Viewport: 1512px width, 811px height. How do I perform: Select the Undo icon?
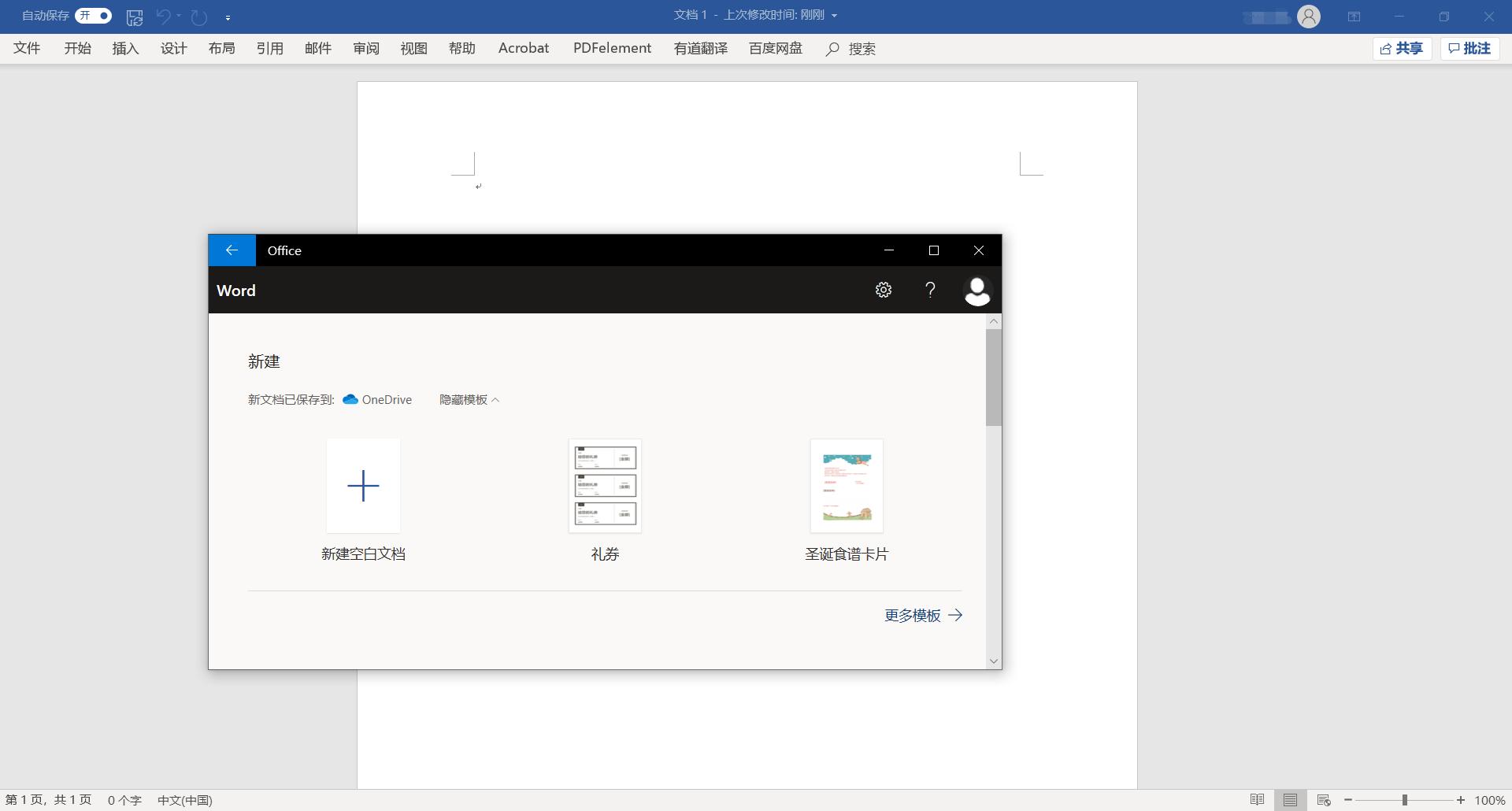(161, 17)
